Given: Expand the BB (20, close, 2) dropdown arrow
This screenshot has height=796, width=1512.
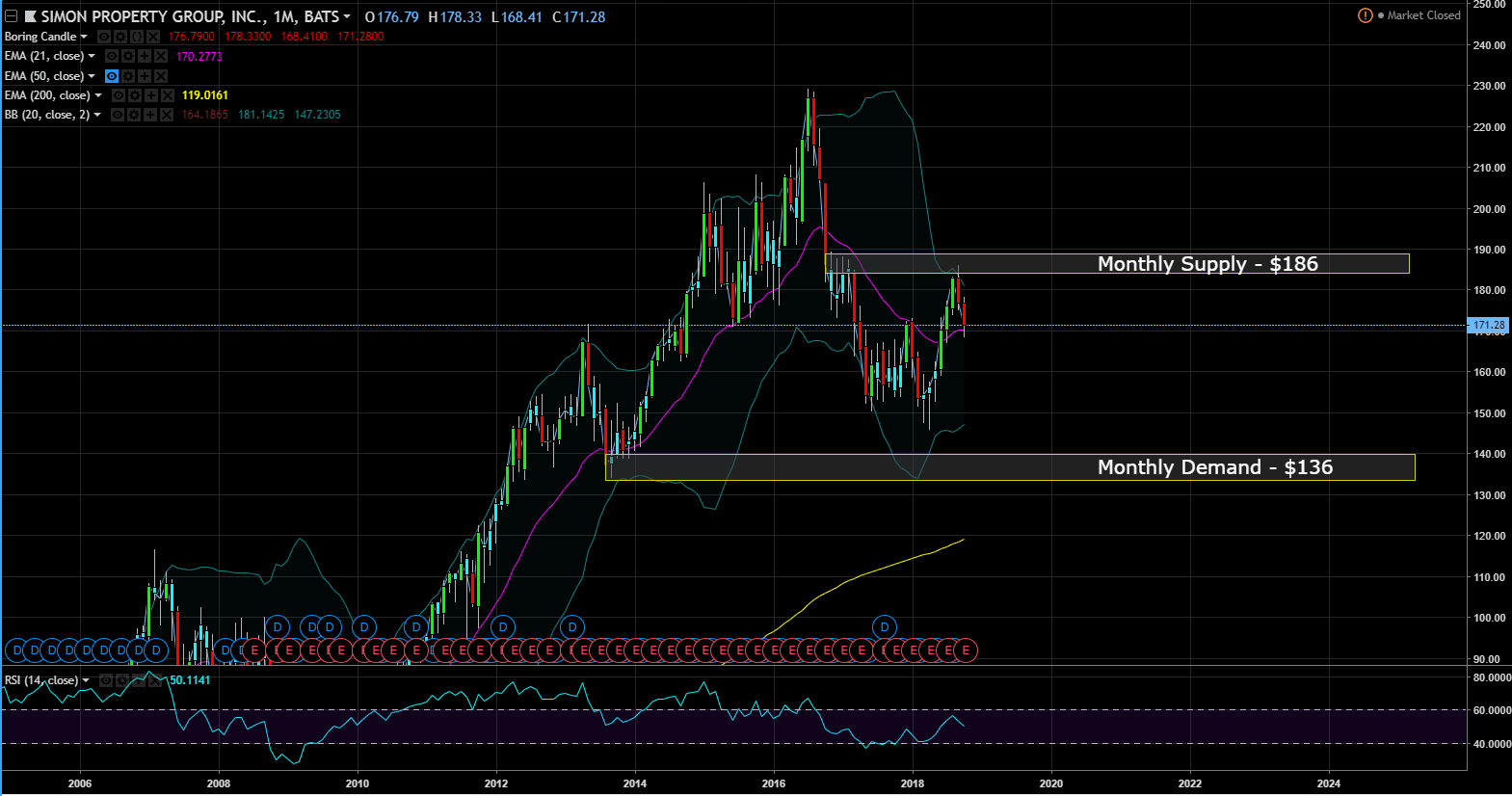Looking at the screenshot, I should (97, 115).
